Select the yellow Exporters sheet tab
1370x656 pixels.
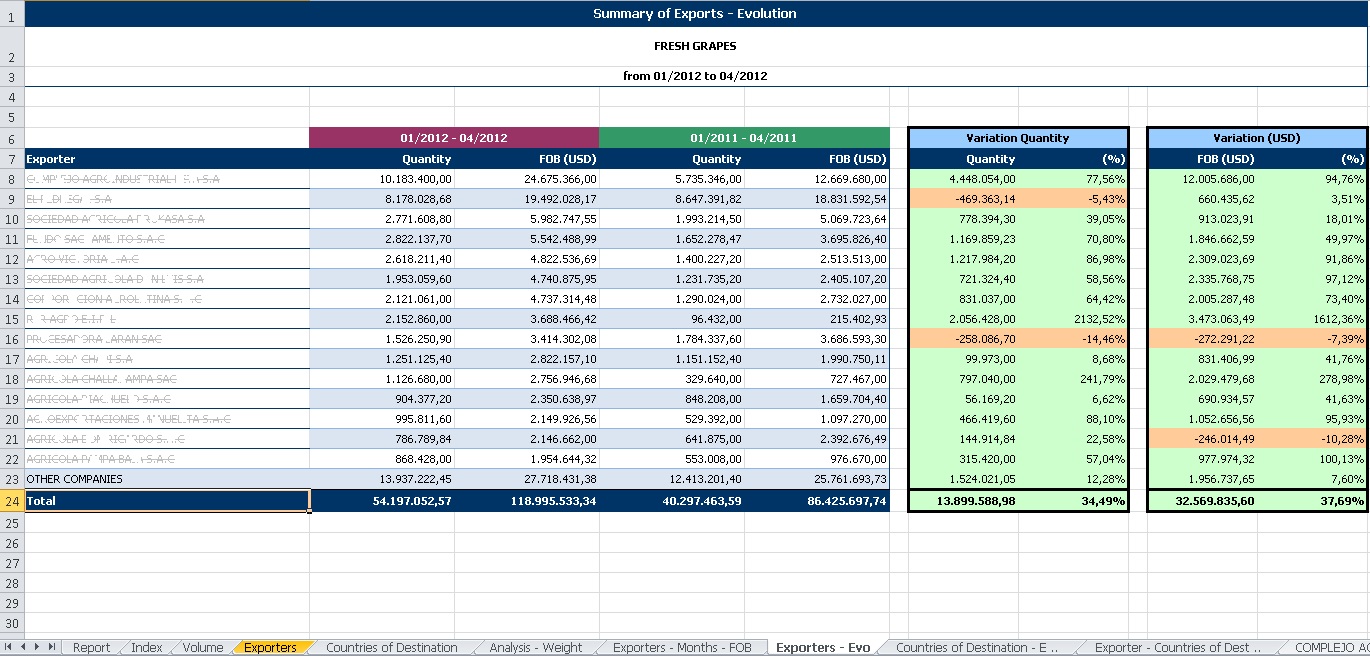pyautogui.click(x=270, y=647)
